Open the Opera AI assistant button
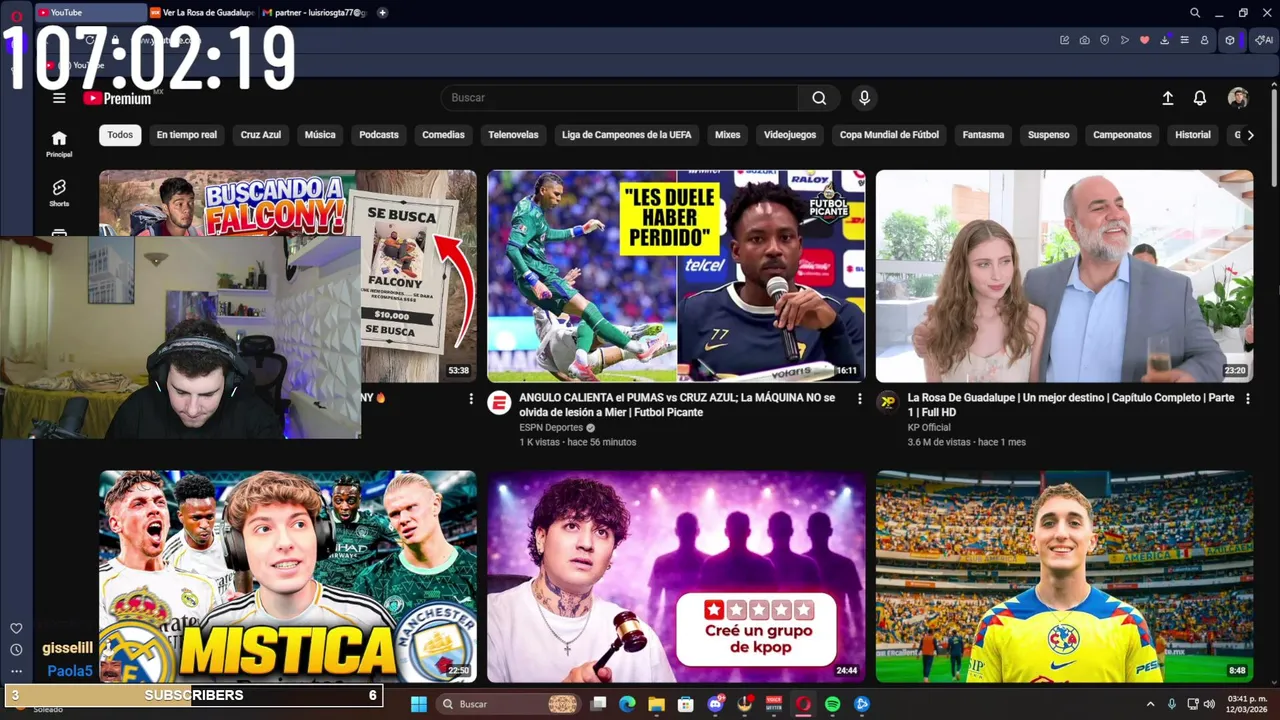The height and width of the screenshot is (720, 1280). click(x=1264, y=40)
